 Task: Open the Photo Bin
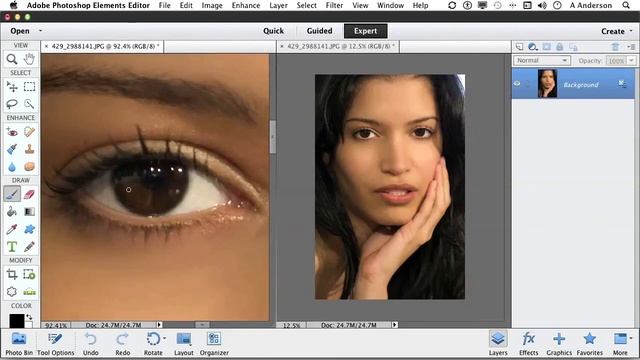point(19,344)
